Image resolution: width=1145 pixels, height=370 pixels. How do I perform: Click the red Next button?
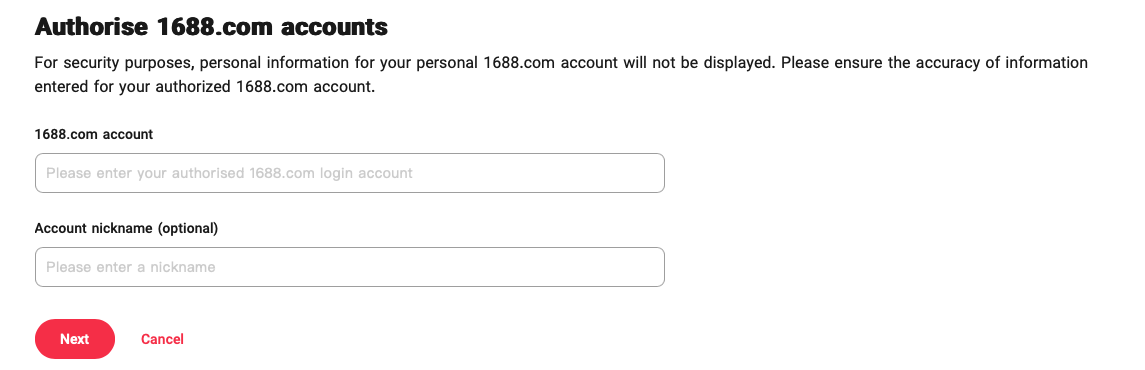pyautogui.click(x=74, y=339)
